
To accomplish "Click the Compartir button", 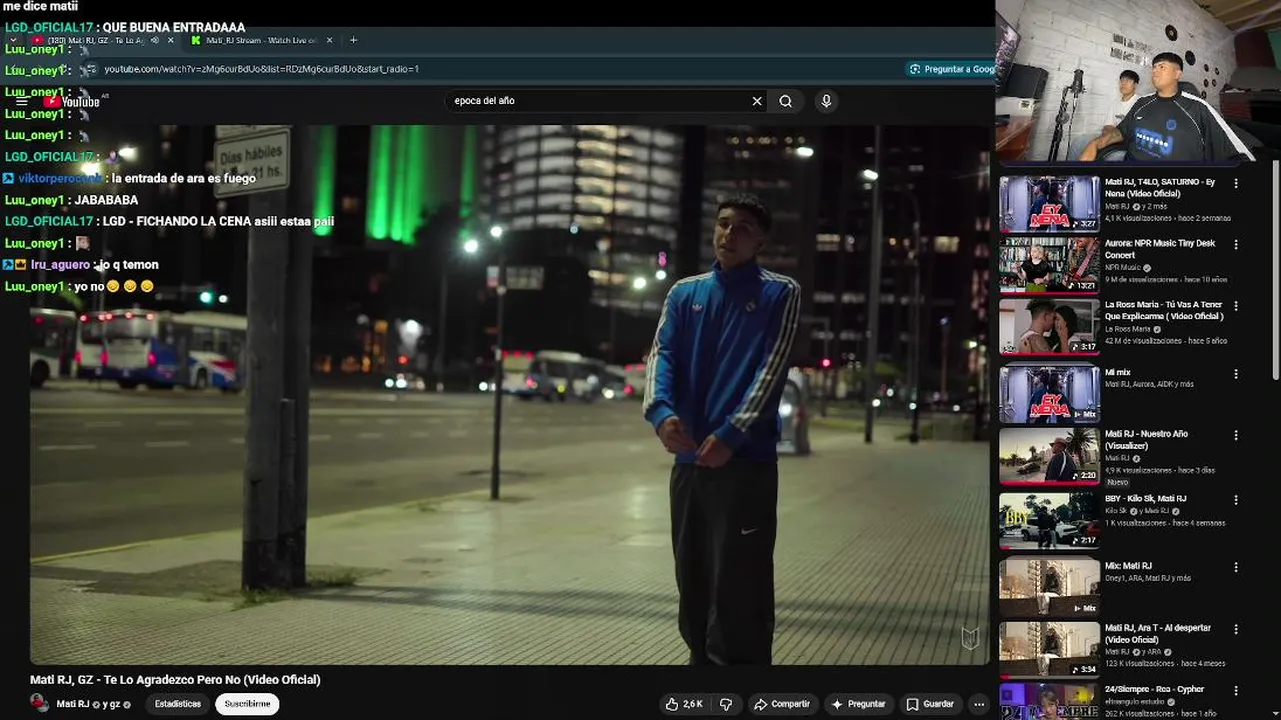I will click(781, 704).
